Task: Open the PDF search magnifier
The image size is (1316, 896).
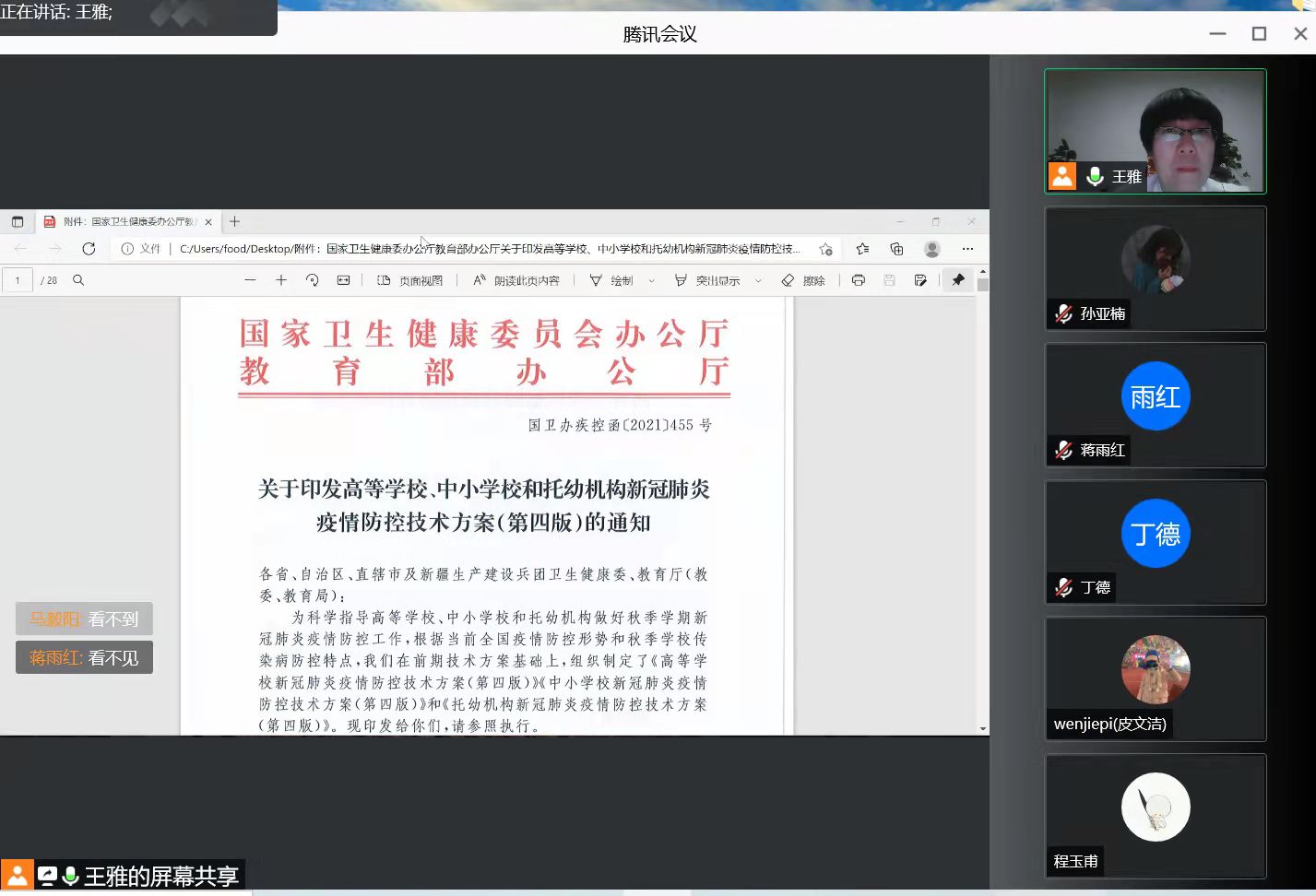Action: [x=78, y=280]
